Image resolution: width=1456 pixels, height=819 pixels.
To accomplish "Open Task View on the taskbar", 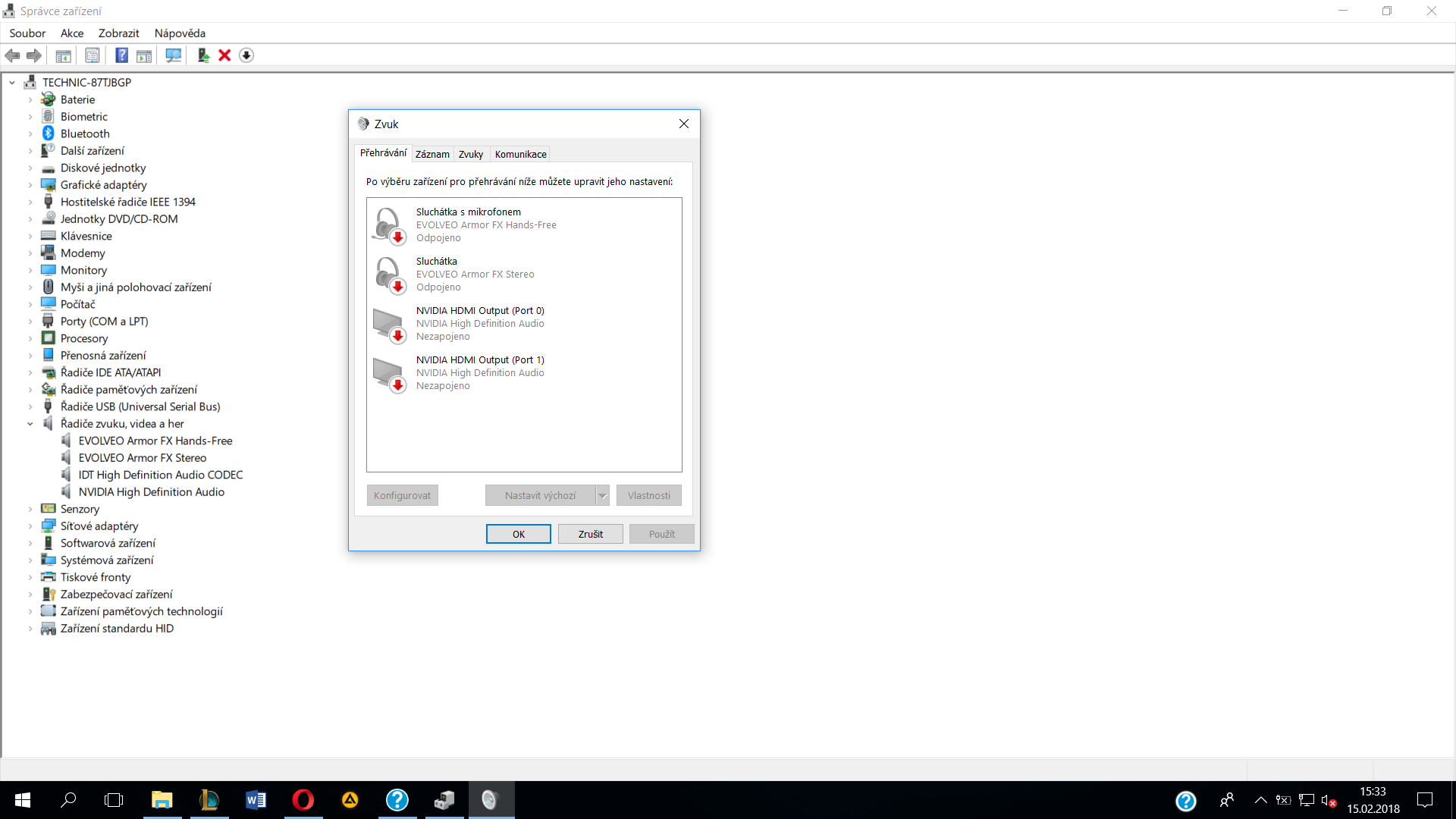I will pos(114,800).
